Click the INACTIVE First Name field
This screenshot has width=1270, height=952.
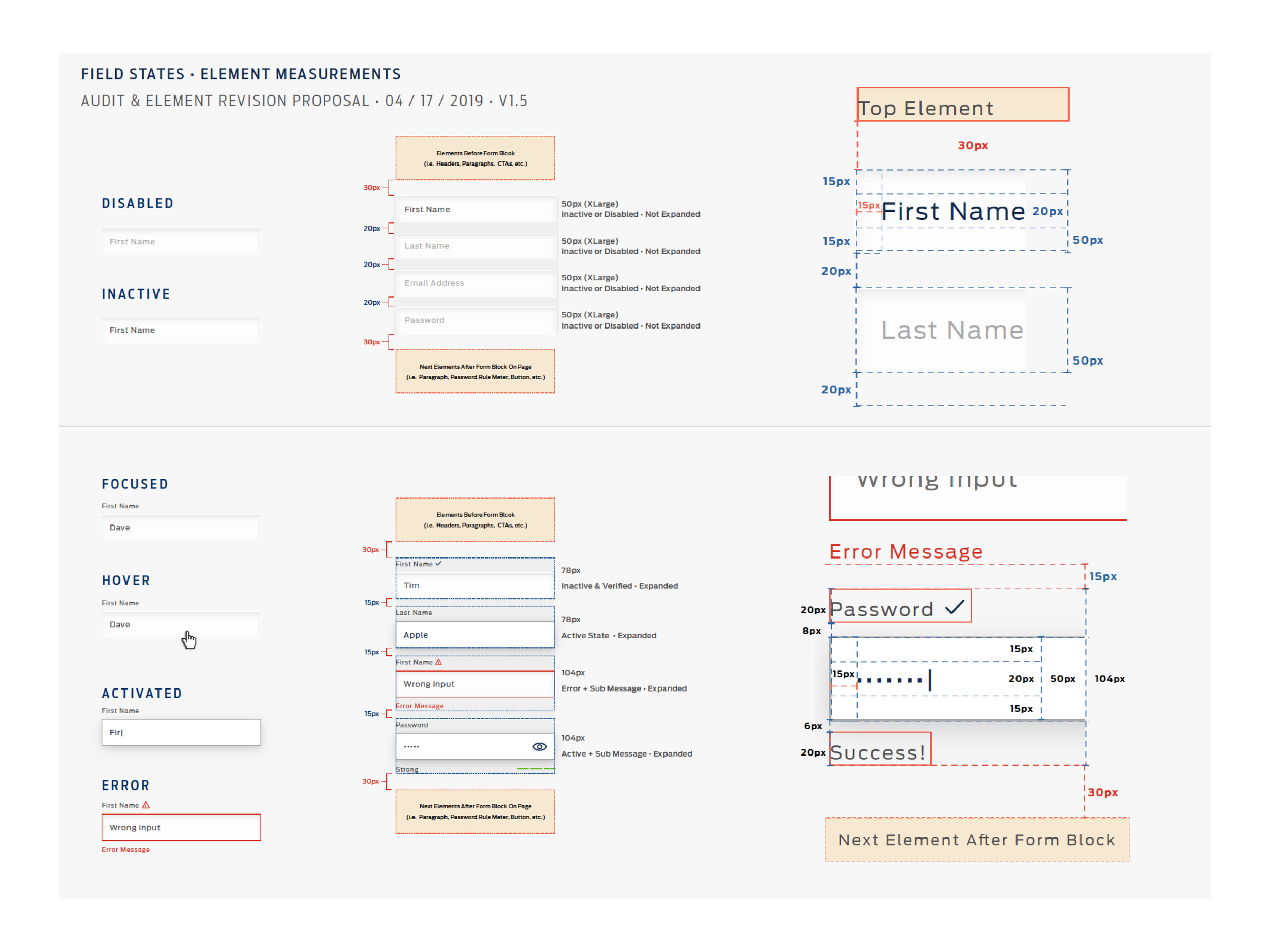click(x=181, y=330)
